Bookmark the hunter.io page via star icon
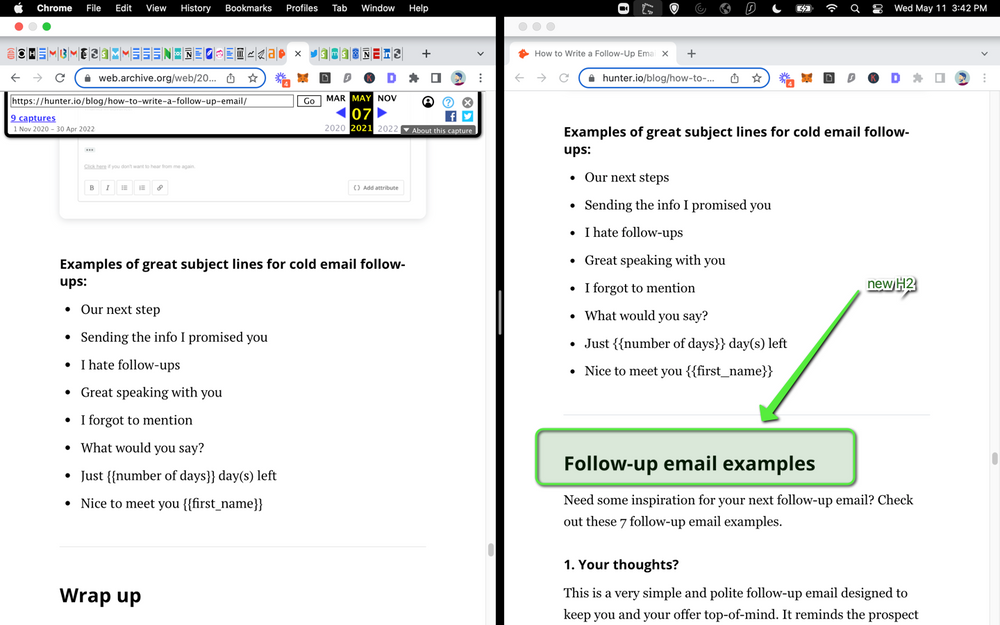This screenshot has height=625, width=1000. tap(757, 76)
